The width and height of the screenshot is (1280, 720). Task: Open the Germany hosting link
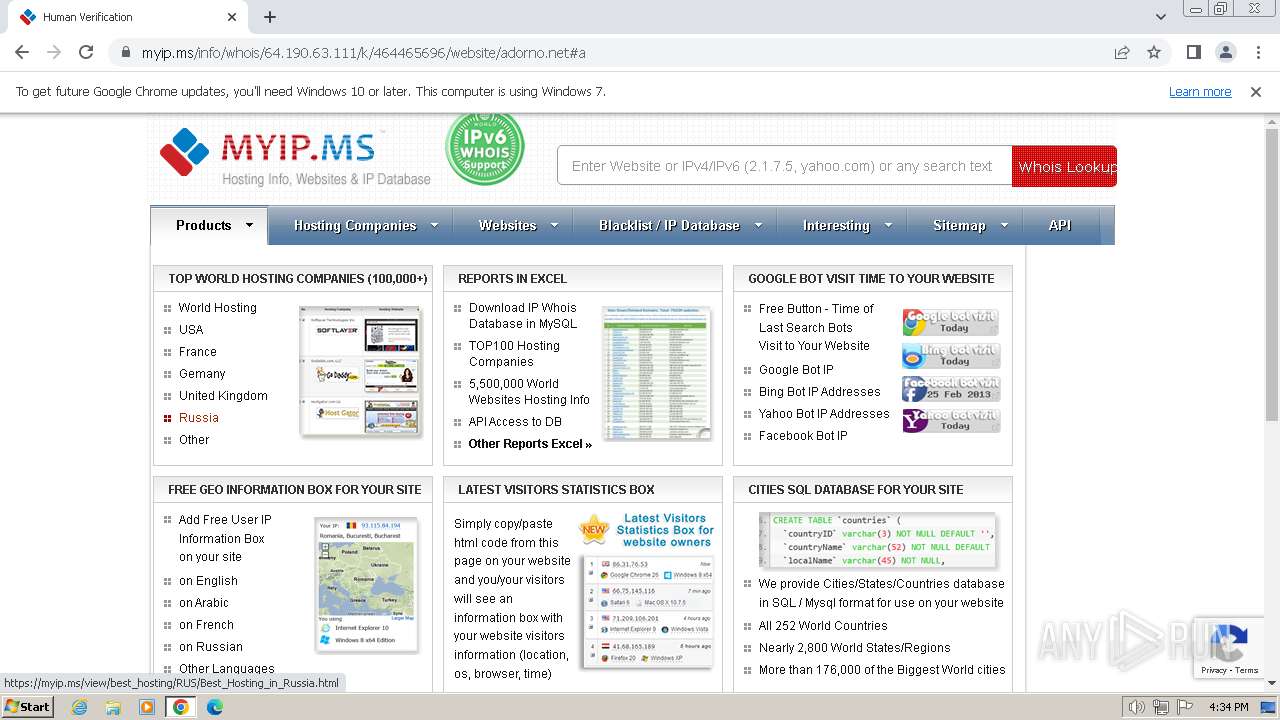point(202,374)
